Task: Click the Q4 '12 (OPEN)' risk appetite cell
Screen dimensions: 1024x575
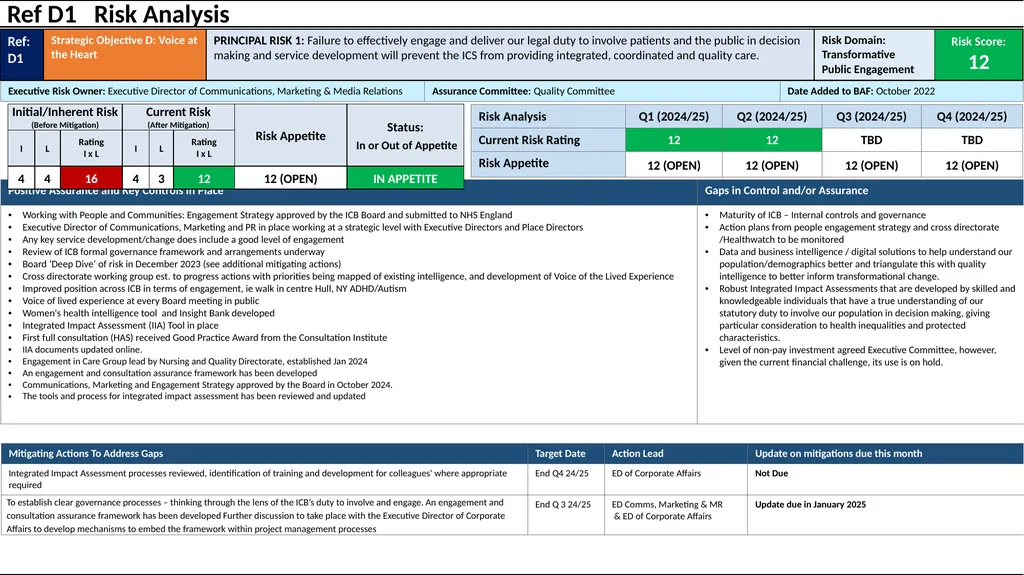Action: click(972, 165)
